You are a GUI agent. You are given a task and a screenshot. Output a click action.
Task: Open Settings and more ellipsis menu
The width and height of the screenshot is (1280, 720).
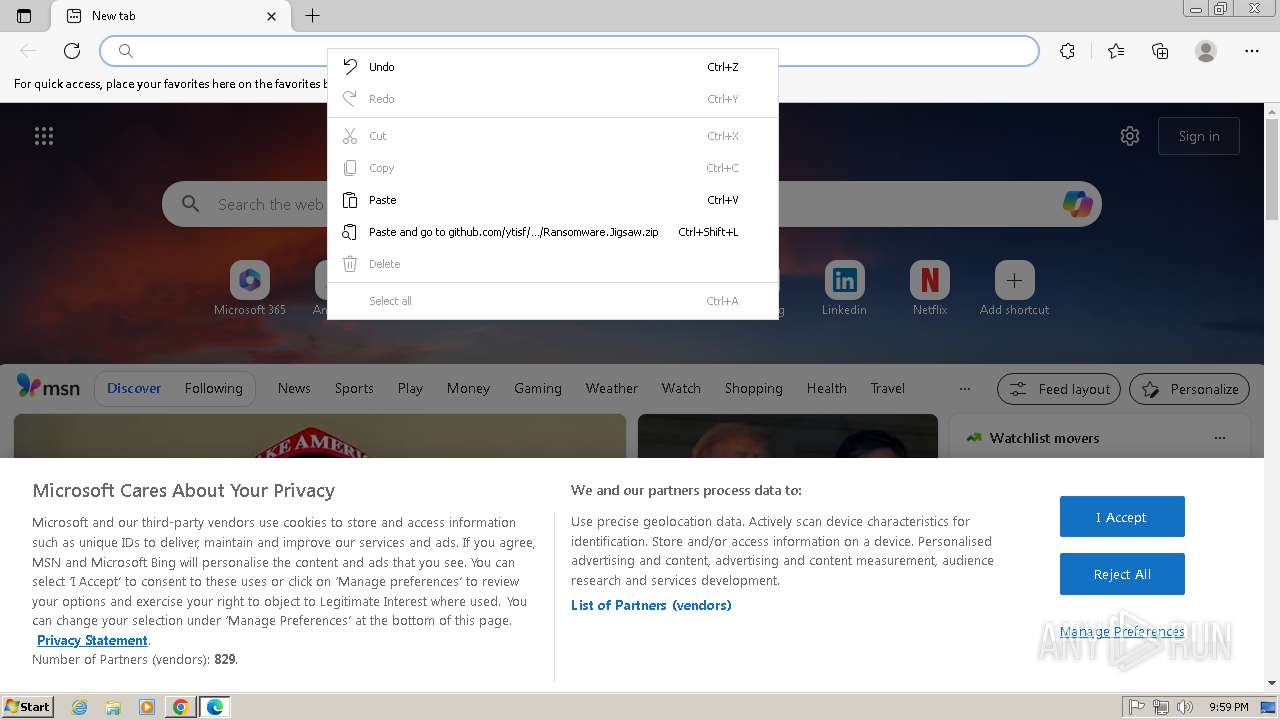(1252, 51)
